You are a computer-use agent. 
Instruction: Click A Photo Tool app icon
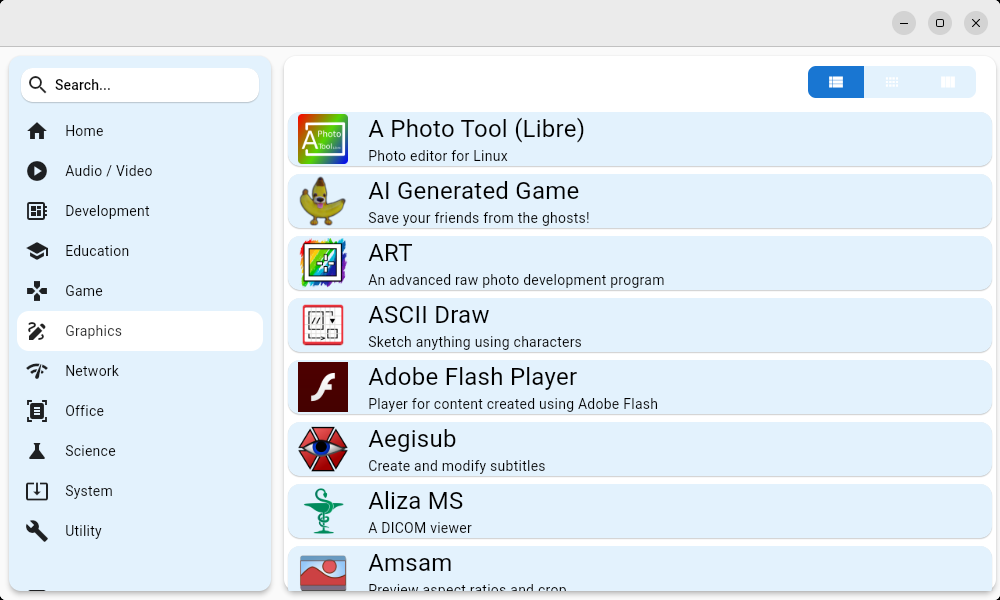[323, 139]
